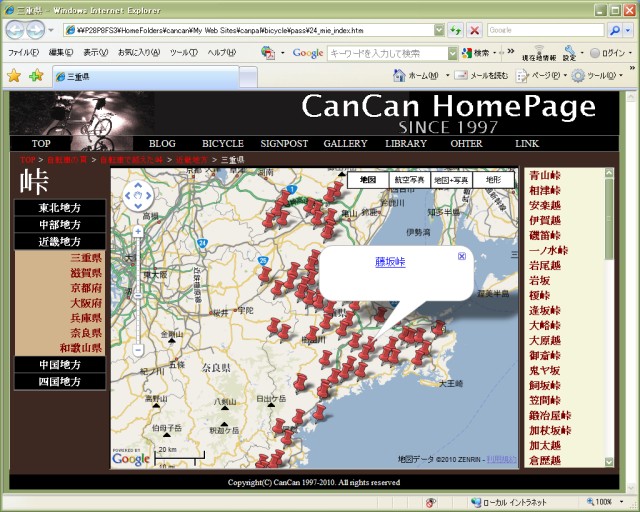640x512 pixels.
Task: Expand the Home button dropdown arrow
Action: [x=447, y=76]
